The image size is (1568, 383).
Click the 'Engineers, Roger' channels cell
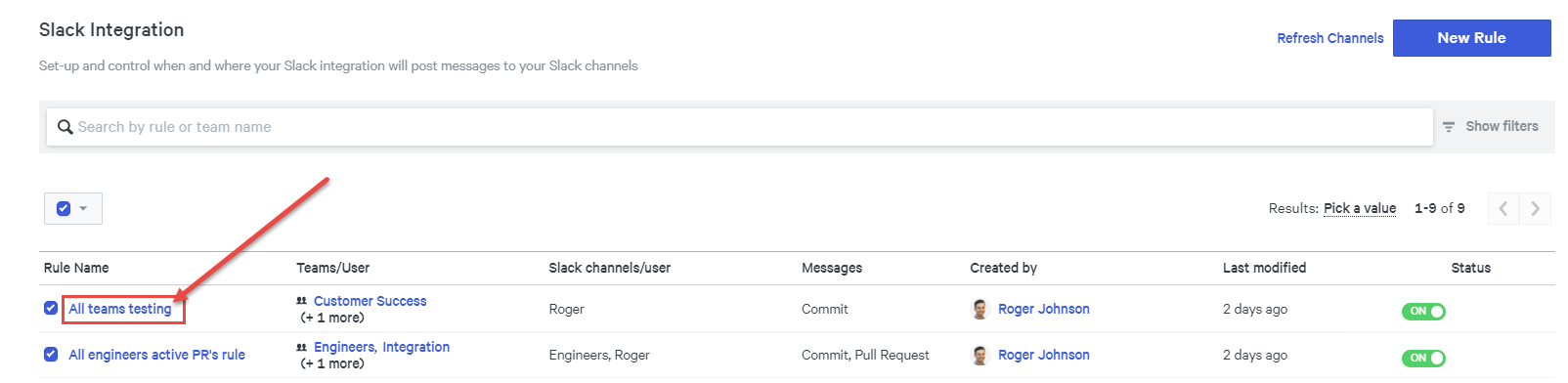[599, 355]
